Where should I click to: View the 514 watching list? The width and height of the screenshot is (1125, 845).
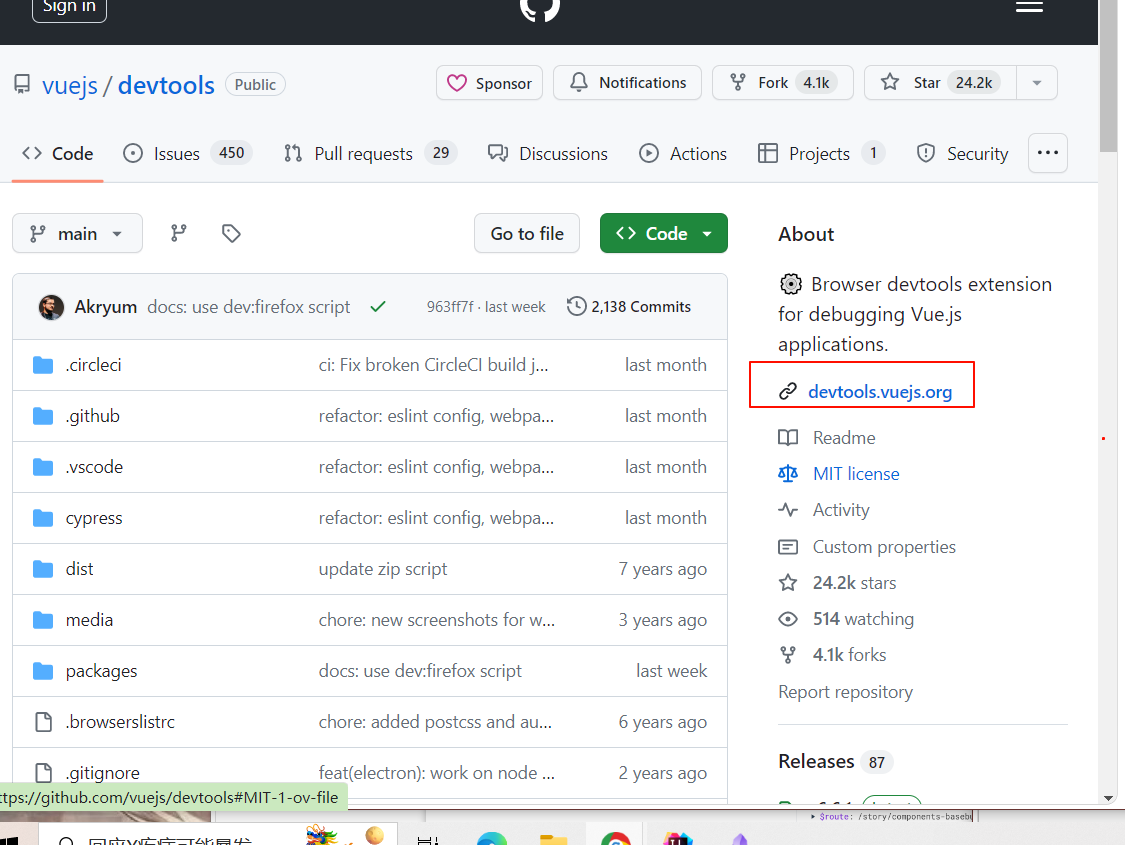tap(863, 619)
